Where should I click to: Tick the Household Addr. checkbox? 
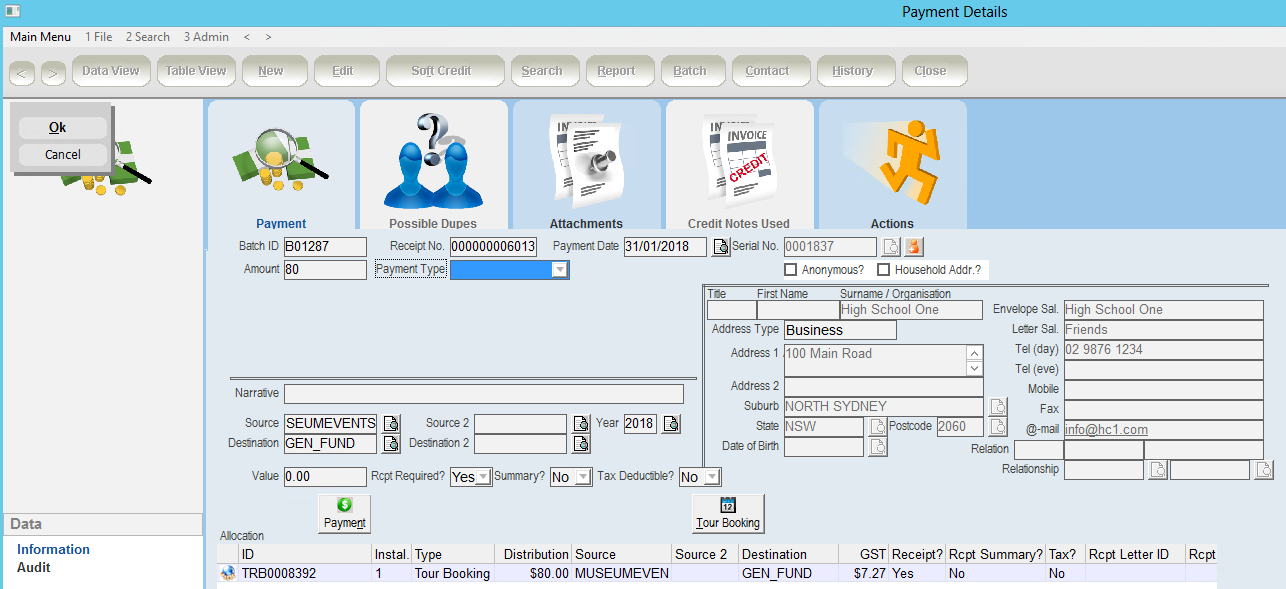(883, 270)
